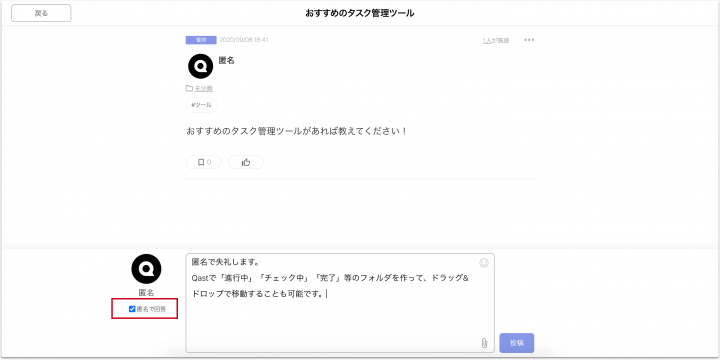Like the question with thumbs-up icon
The image size is (720, 360).
[x=246, y=162]
